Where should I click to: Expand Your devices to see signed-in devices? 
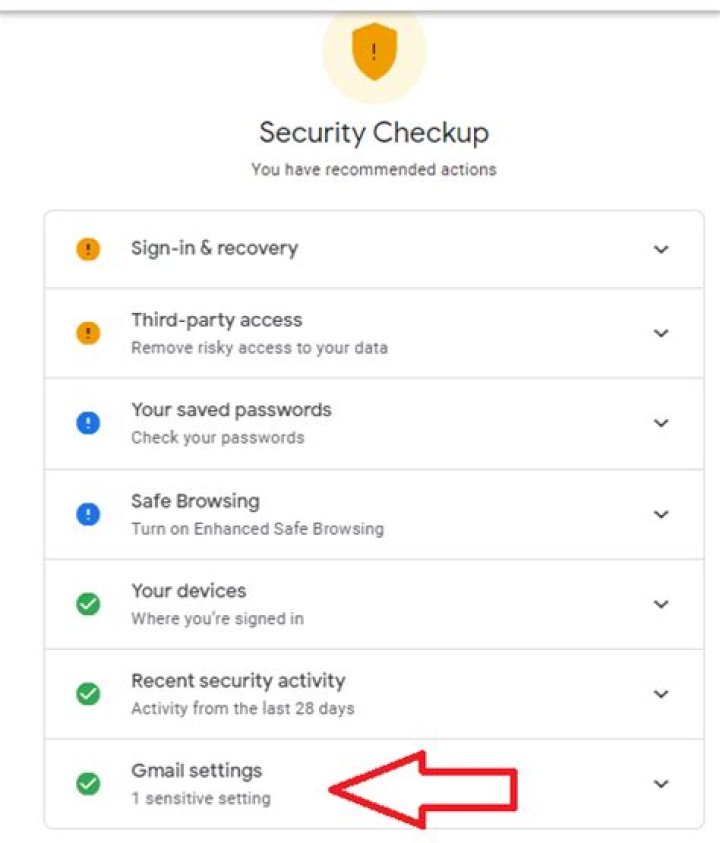click(661, 604)
